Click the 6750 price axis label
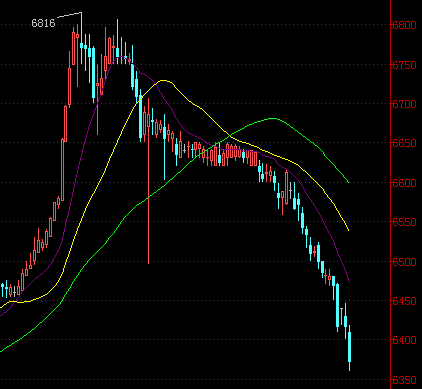The width and height of the screenshot is (422, 389). point(404,65)
